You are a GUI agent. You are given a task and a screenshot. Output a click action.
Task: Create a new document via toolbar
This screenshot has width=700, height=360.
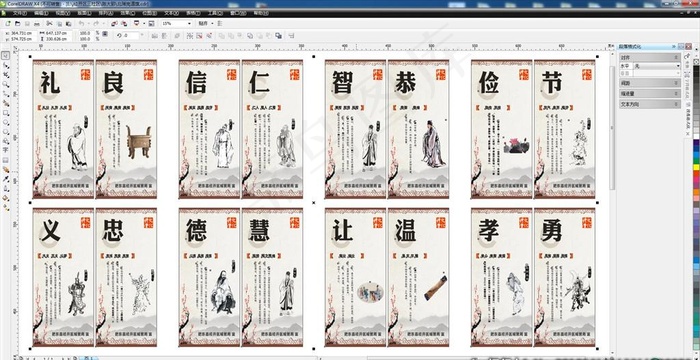click(8, 23)
